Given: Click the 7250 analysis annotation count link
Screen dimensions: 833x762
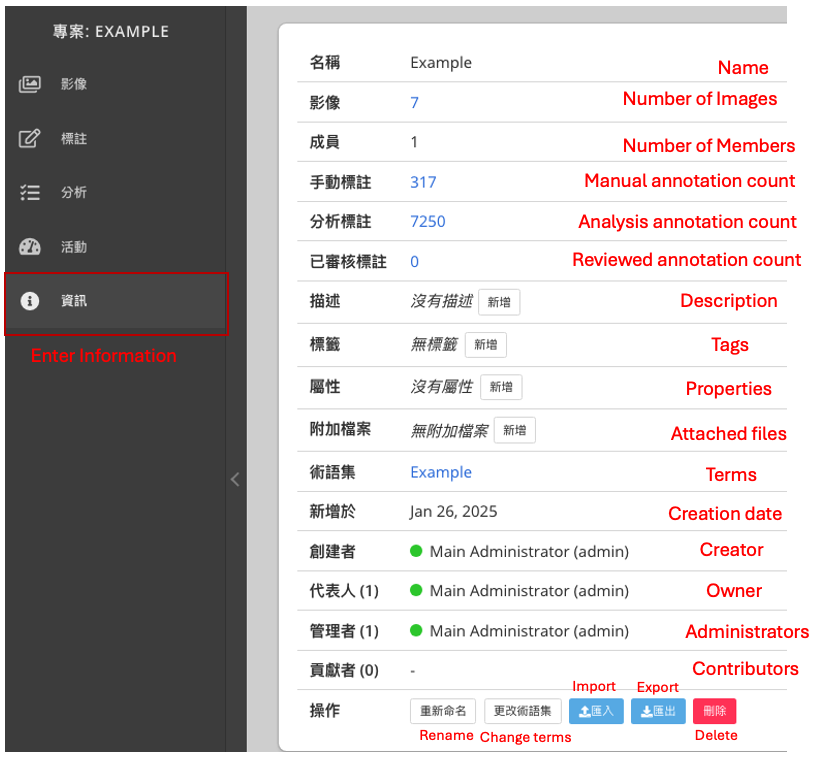Looking at the screenshot, I should coord(428,222).
